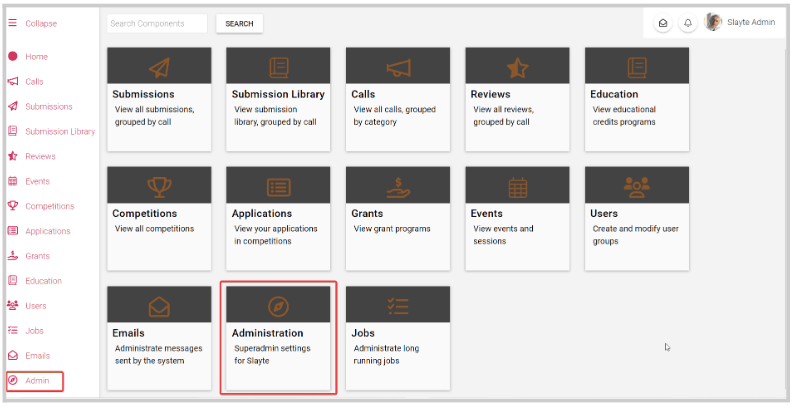This screenshot has height=408, width=793.
Task: Click the Calls megaphone icon in sidebar
Action: [x=13, y=81]
